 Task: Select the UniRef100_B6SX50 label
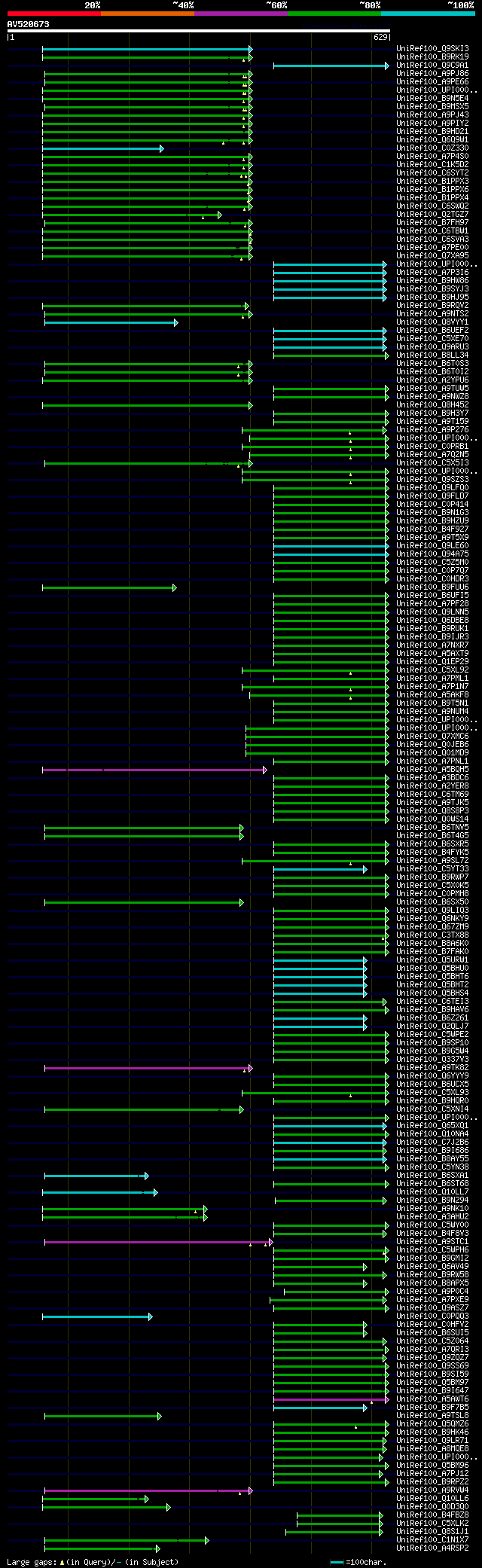point(432,902)
